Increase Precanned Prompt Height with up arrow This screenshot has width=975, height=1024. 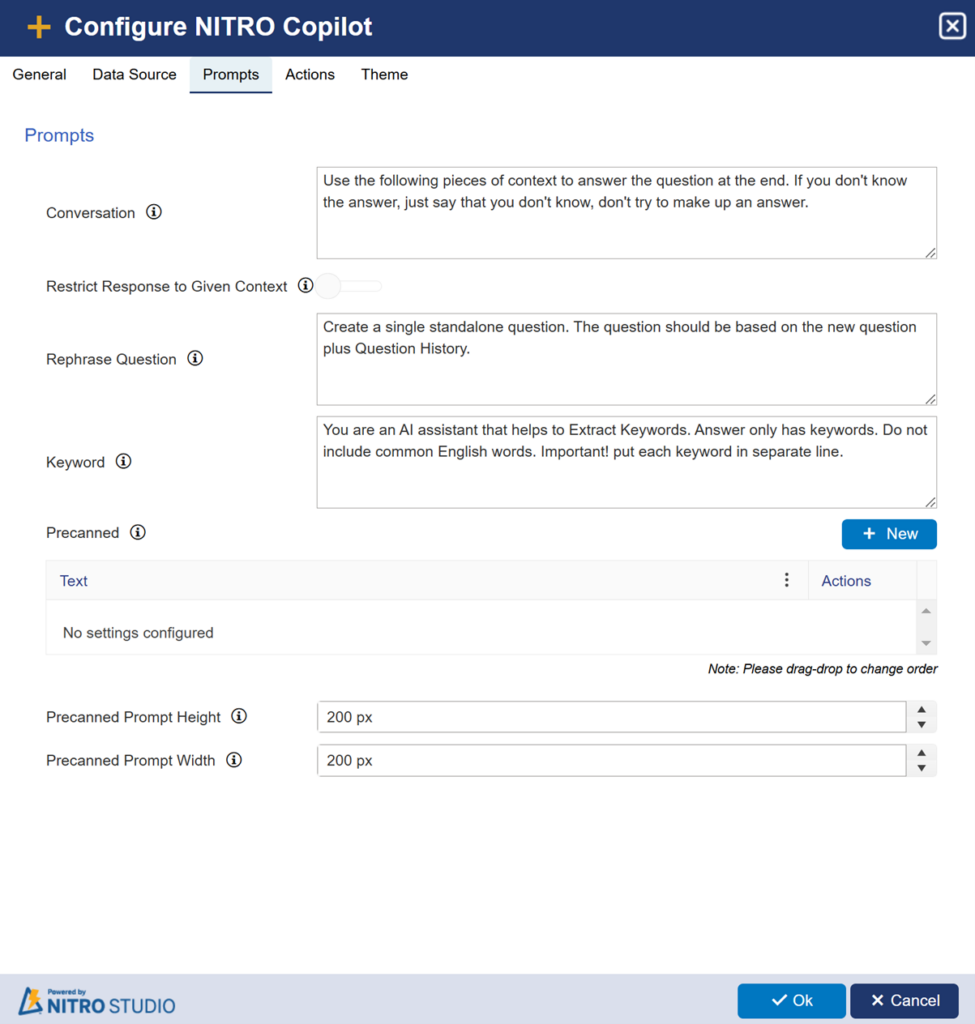(x=921, y=710)
